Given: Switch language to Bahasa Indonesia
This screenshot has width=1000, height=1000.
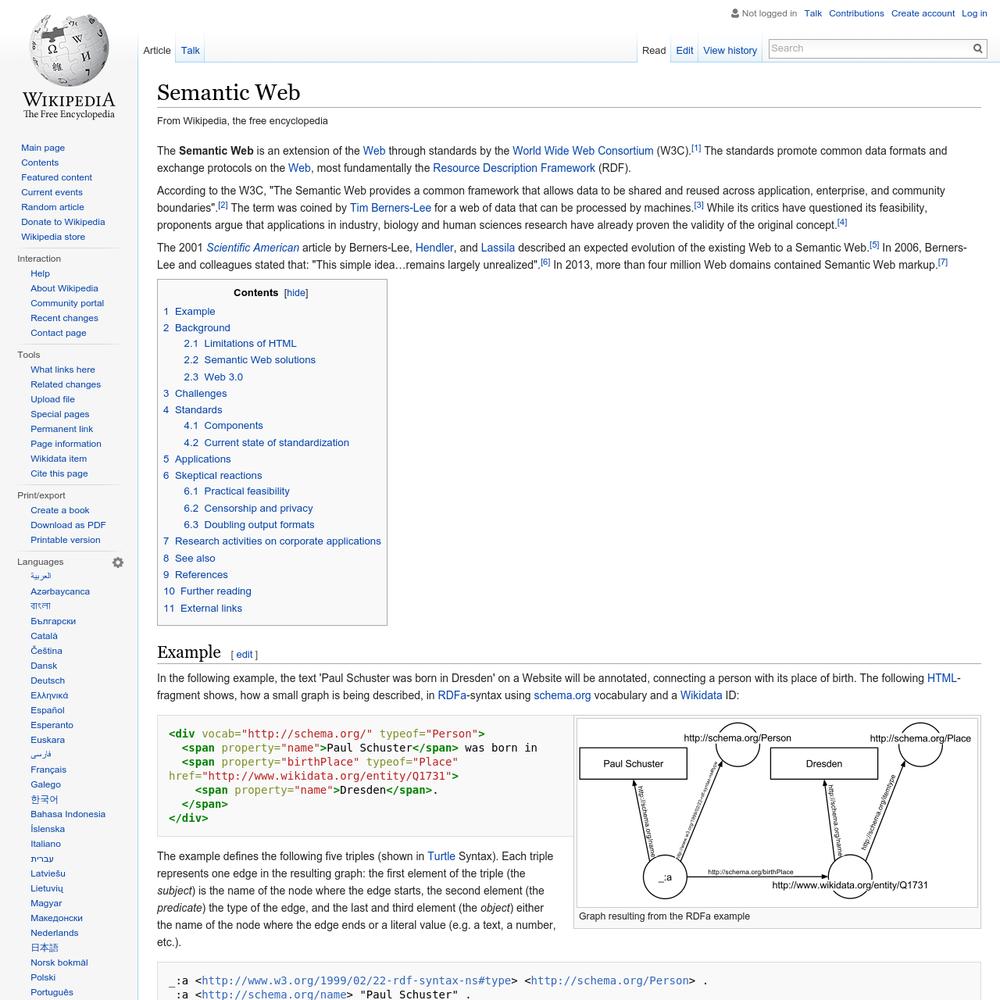Looking at the screenshot, I should pos(68,814).
